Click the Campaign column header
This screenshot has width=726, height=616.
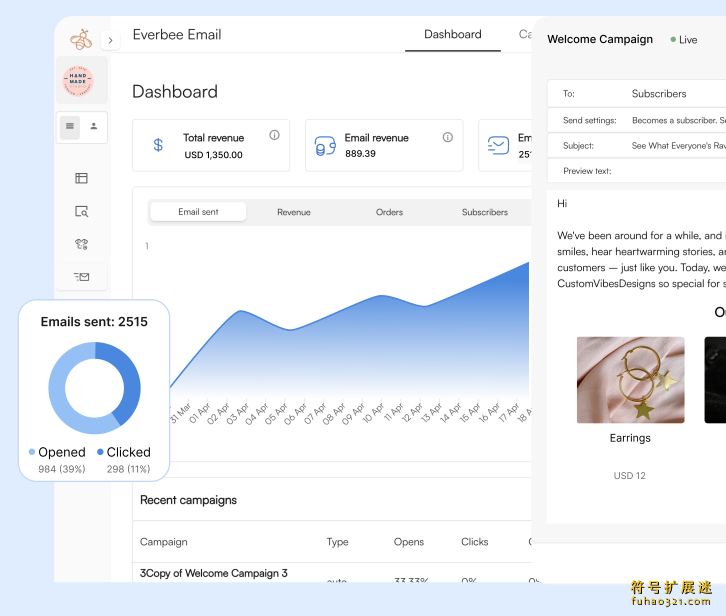pos(163,542)
